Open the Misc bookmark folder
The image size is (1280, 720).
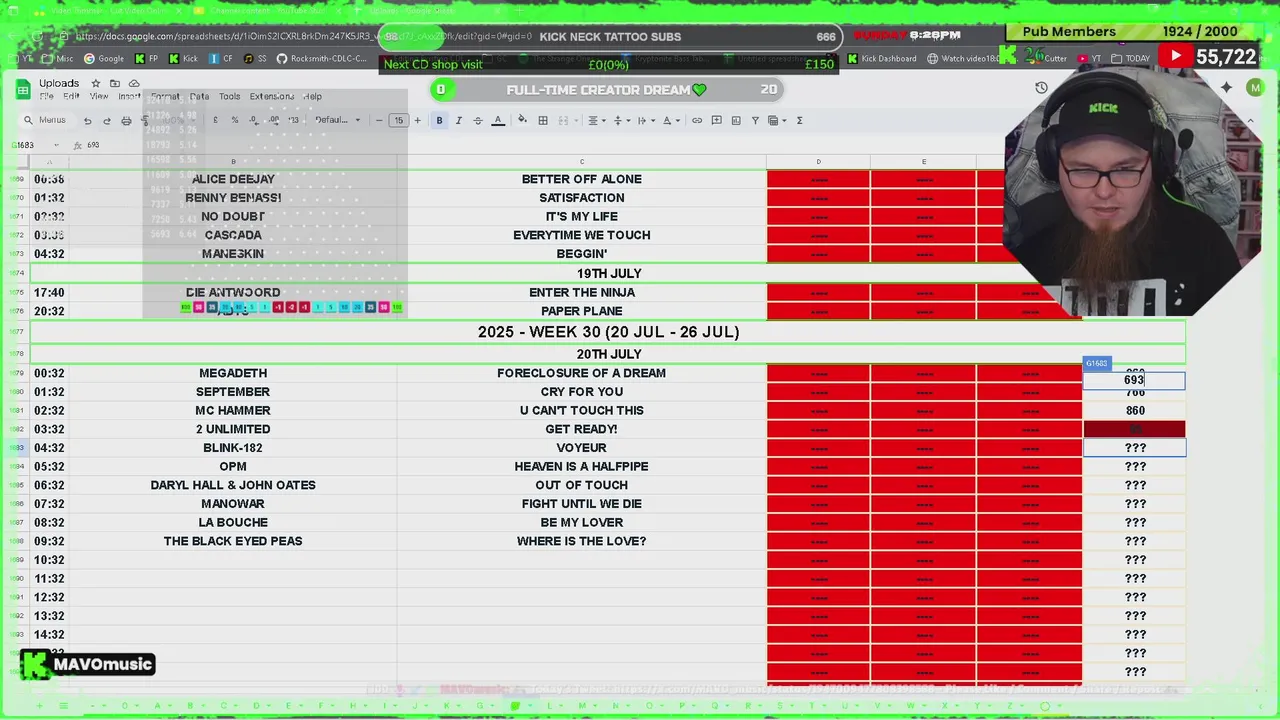click(x=56, y=59)
